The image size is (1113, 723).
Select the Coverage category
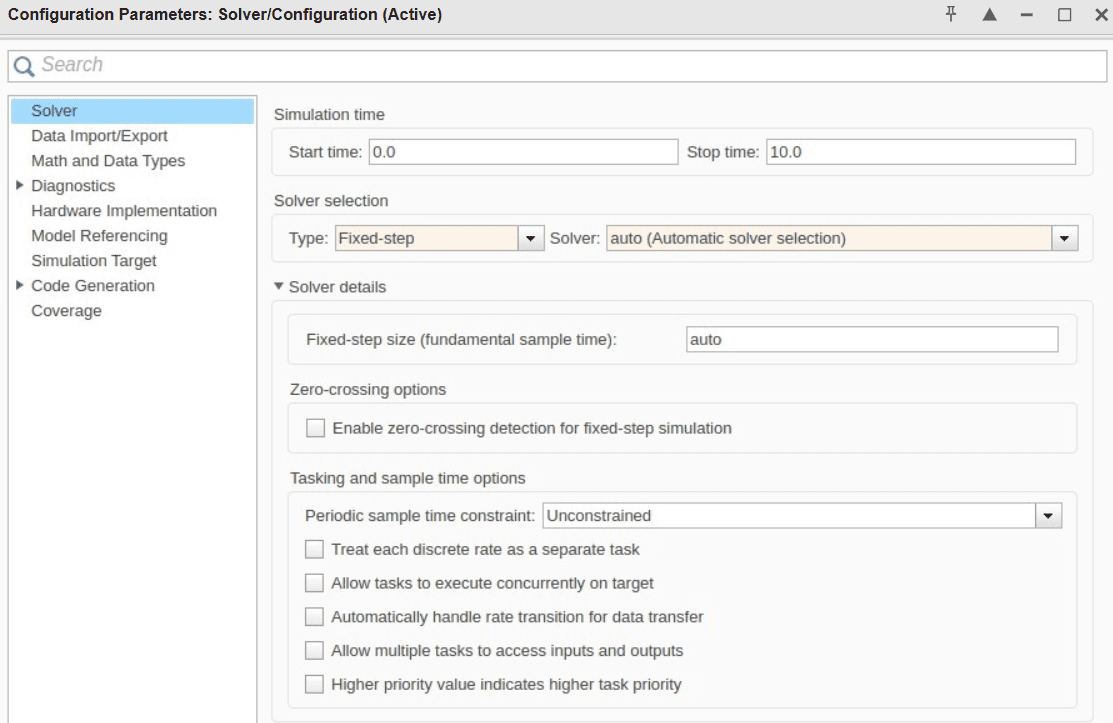(66, 311)
